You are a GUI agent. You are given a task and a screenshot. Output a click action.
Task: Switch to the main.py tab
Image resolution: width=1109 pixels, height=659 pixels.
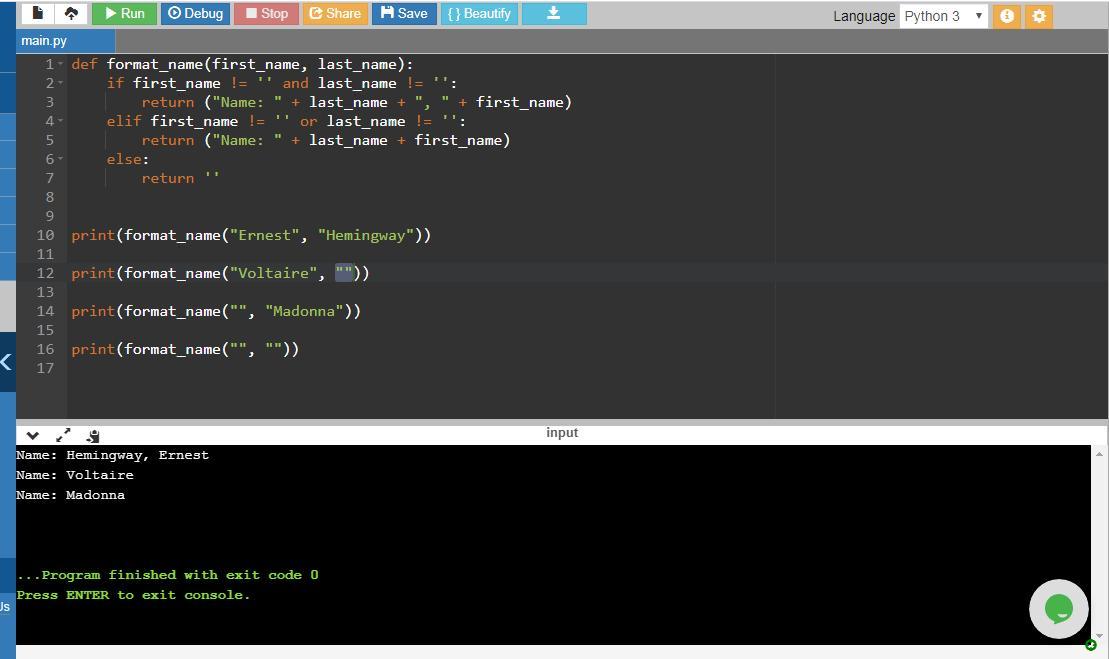[x=45, y=41]
